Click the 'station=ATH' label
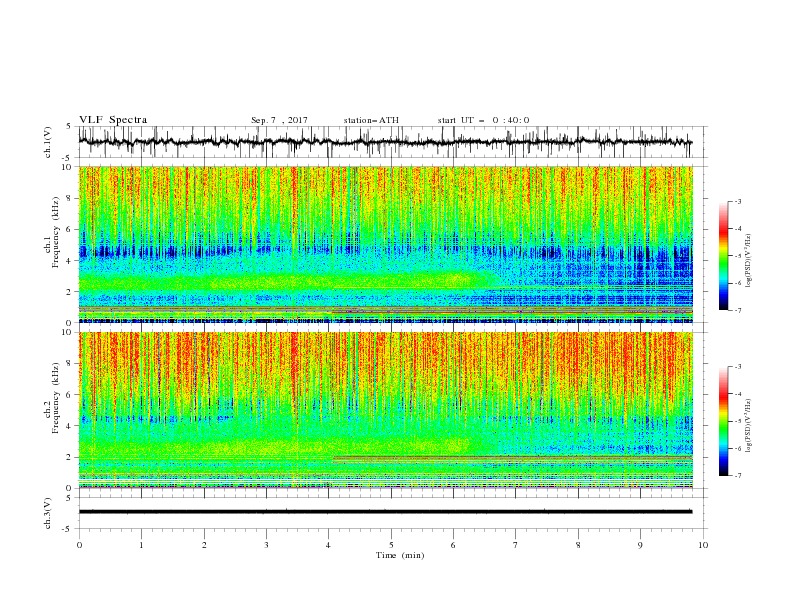This screenshot has width=792, height=612. (x=371, y=120)
